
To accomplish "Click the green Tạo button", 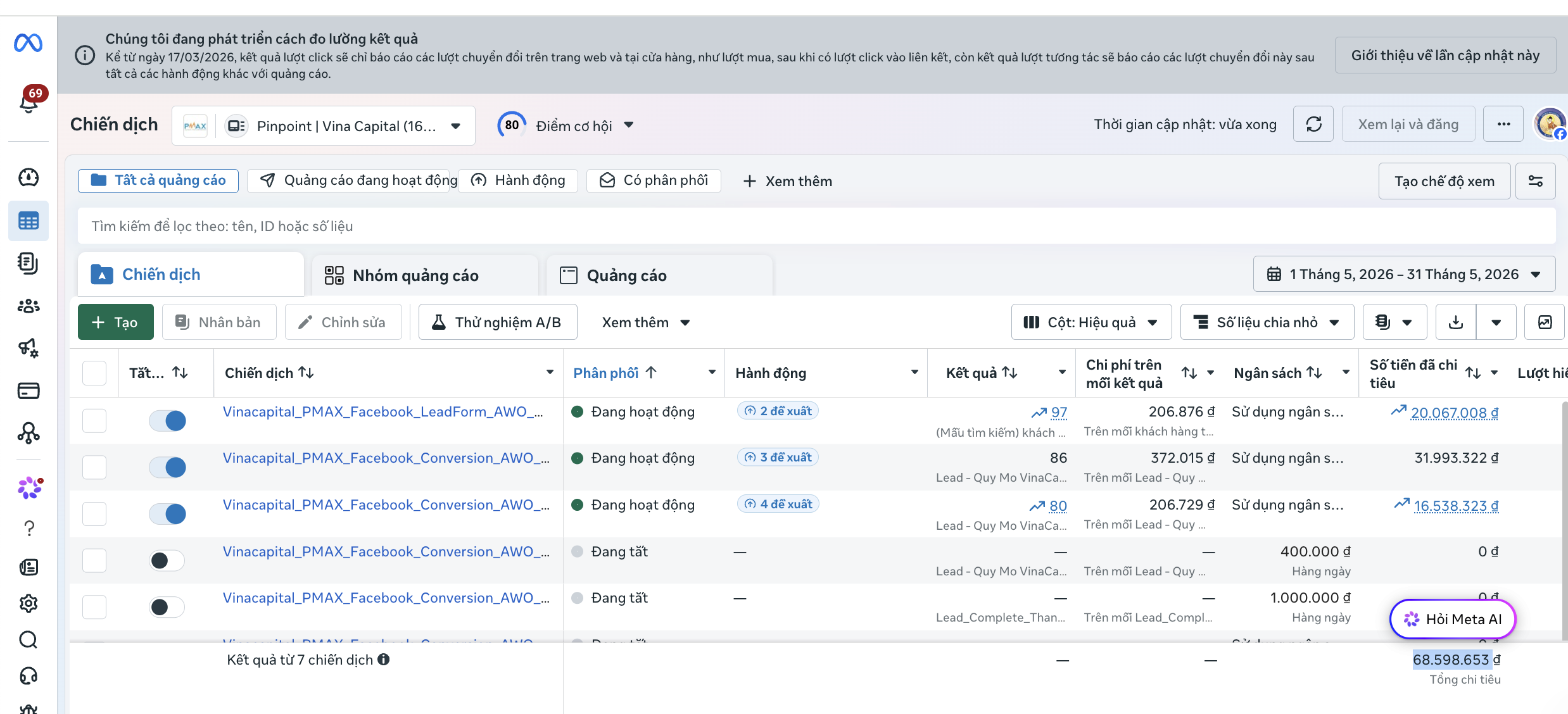I will point(115,322).
